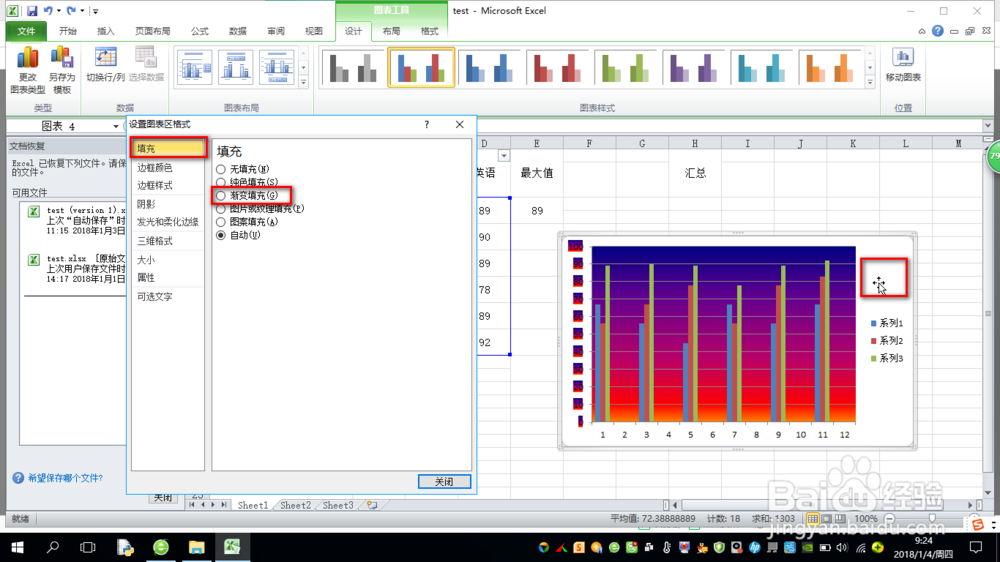Click the Move Chart icon

[x=903, y=64]
